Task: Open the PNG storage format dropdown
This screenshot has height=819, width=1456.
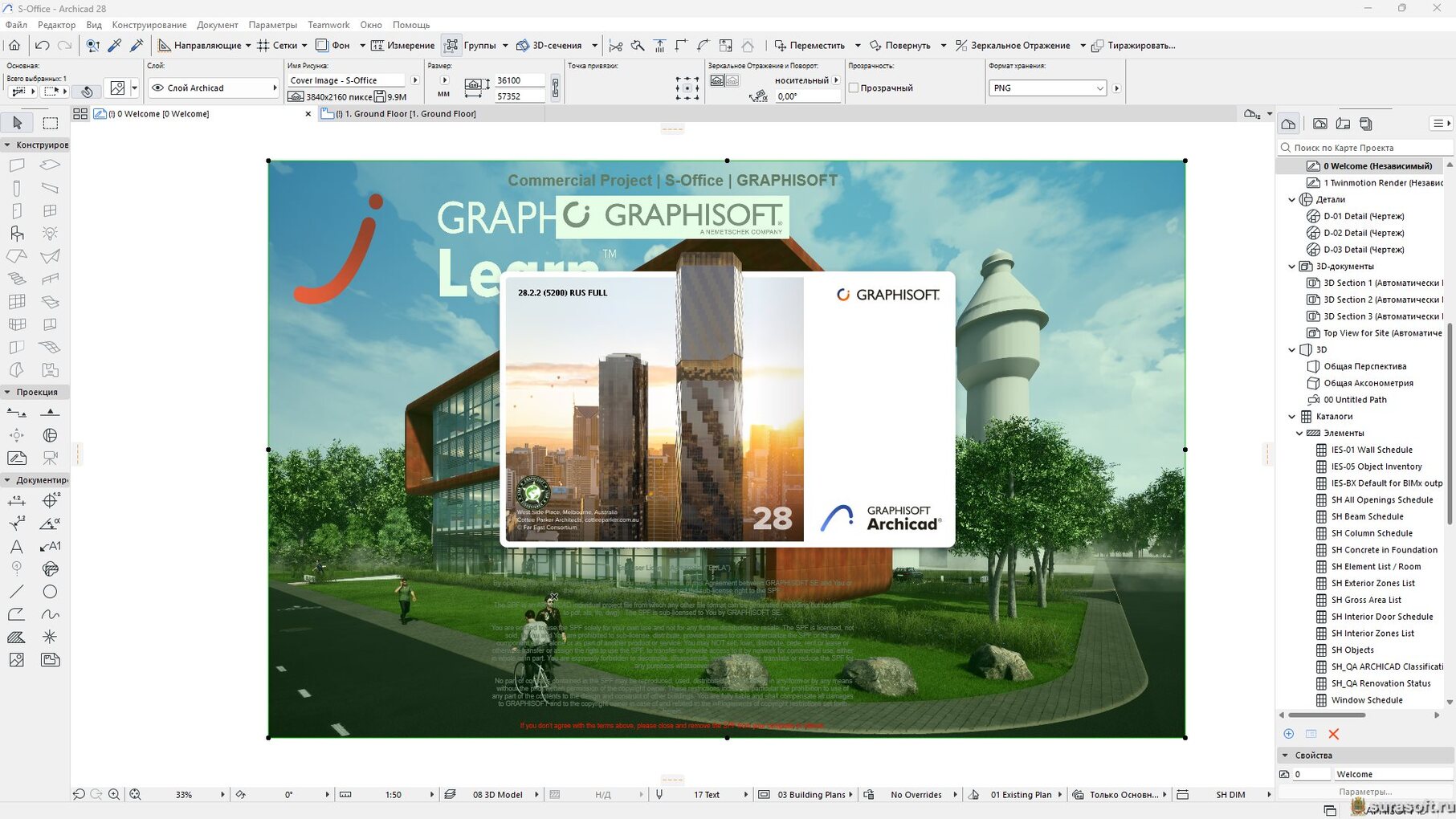Action: coord(1047,88)
